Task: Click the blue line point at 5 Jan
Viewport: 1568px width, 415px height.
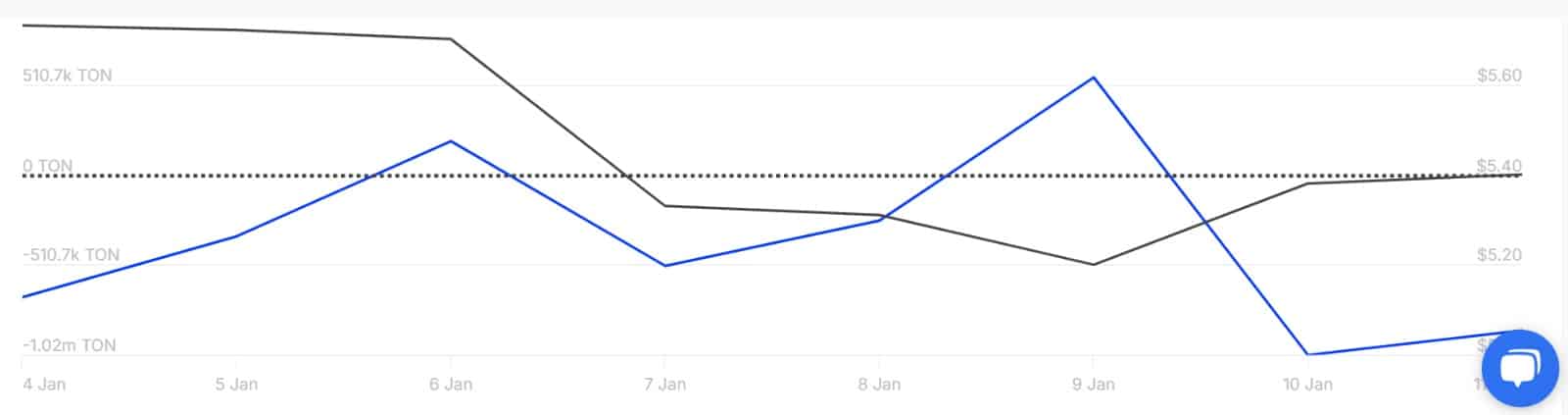Action: tap(235, 236)
